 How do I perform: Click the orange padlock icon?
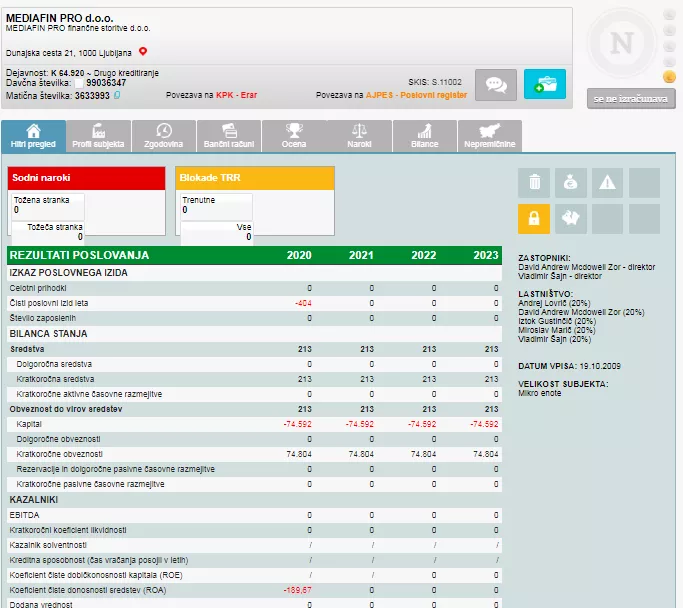pyautogui.click(x=535, y=218)
